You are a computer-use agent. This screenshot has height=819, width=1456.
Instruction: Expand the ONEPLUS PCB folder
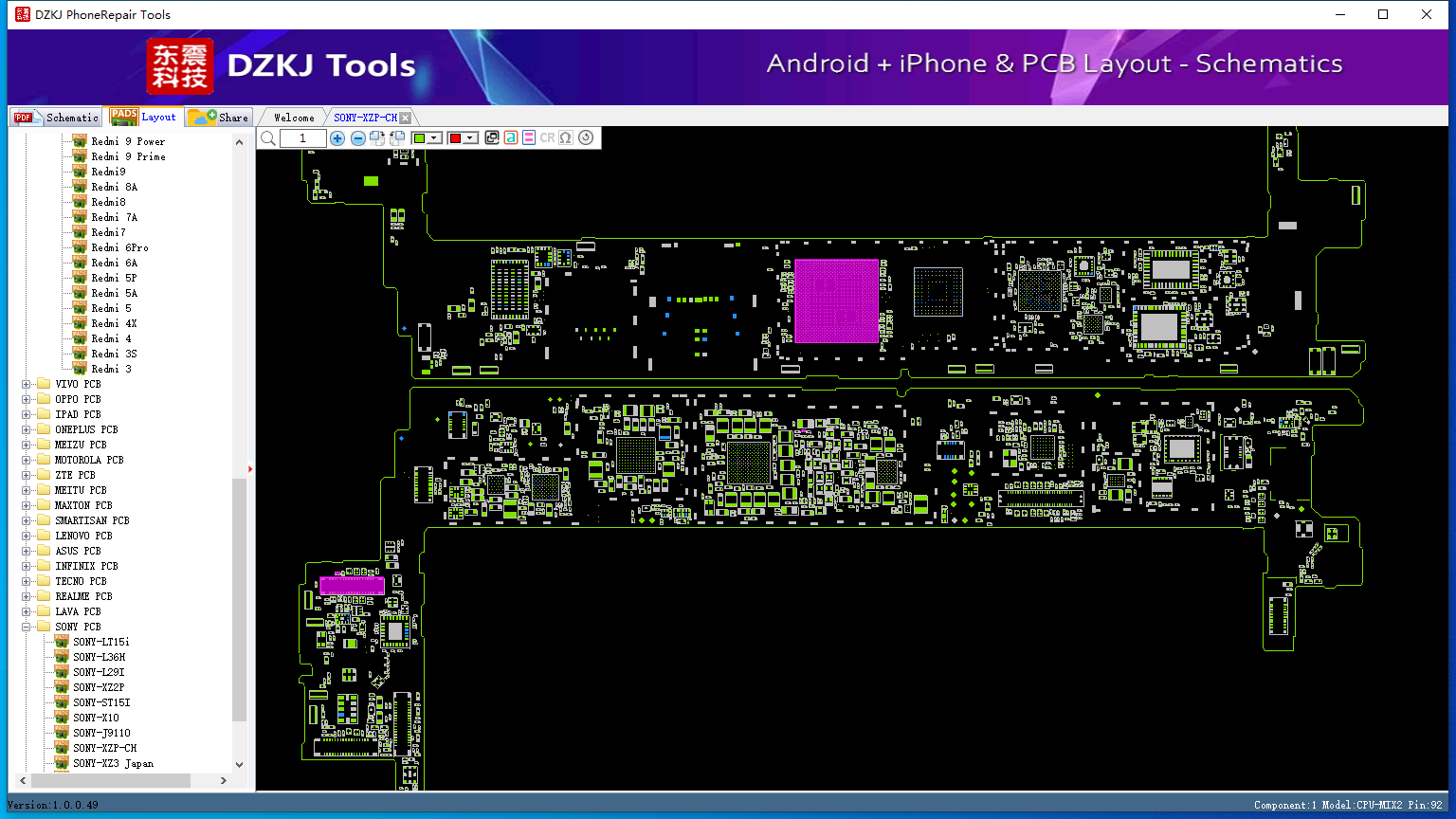[x=26, y=429]
